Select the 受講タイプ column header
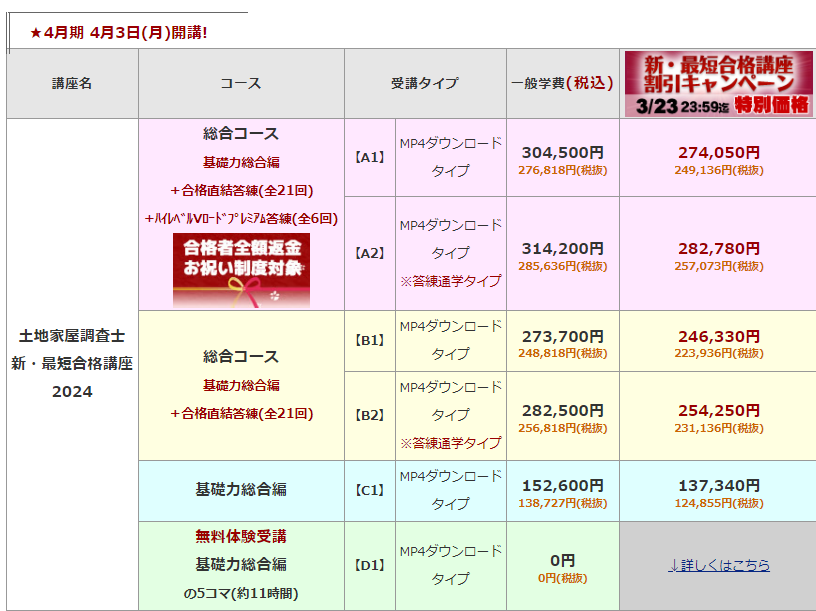The height and width of the screenshot is (611, 816). click(425, 83)
